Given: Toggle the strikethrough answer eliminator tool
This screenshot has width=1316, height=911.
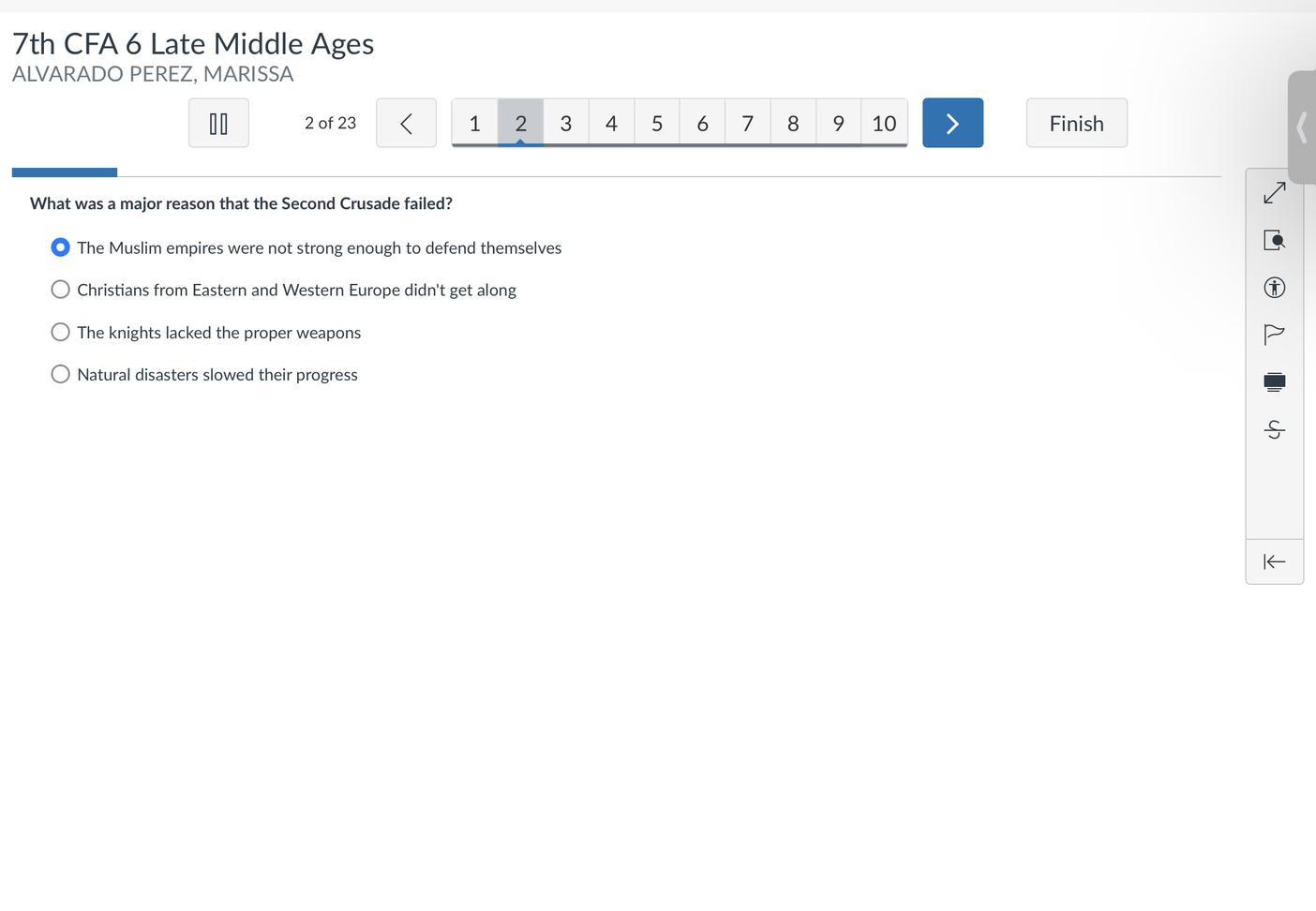Looking at the screenshot, I should pos(1274,429).
